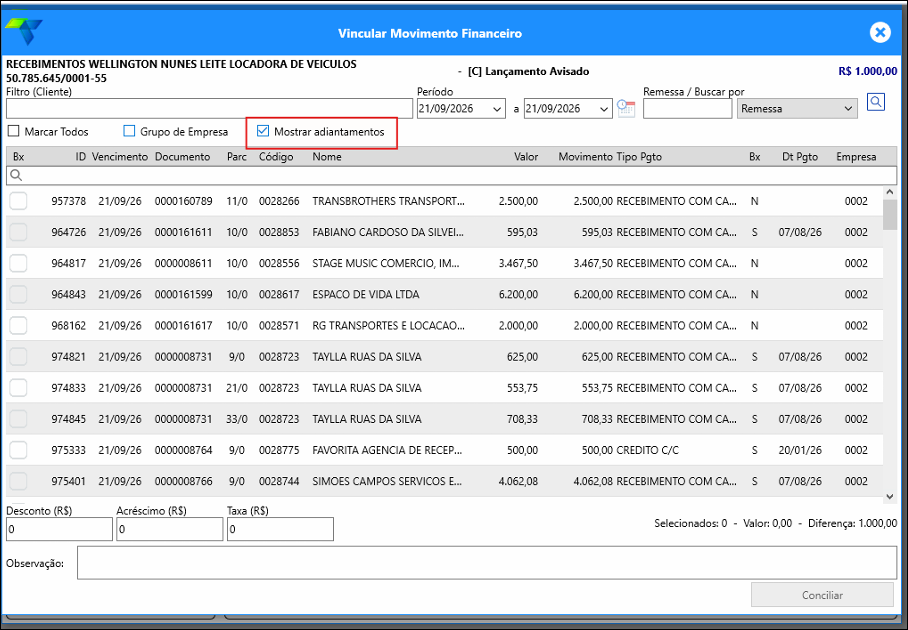Click the Taxa (R$) field
This screenshot has width=908, height=630.
pos(280,529)
